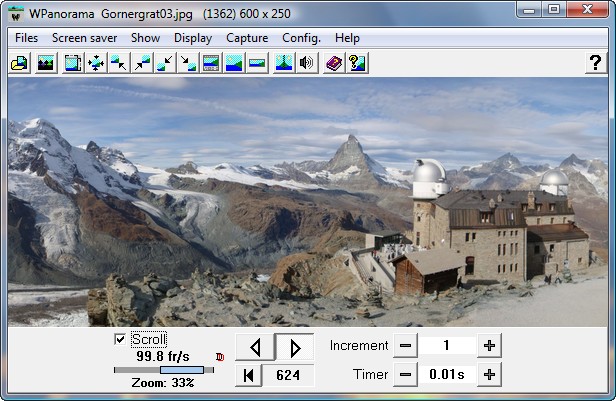616x401 pixels.
Task: Click the picture with tree icon
Action: (284, 63)
